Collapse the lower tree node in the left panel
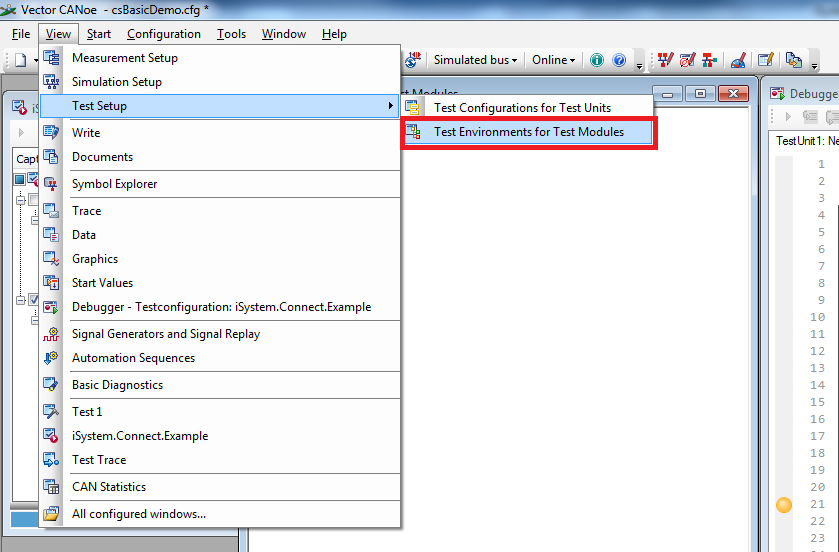 click(20, 300)
